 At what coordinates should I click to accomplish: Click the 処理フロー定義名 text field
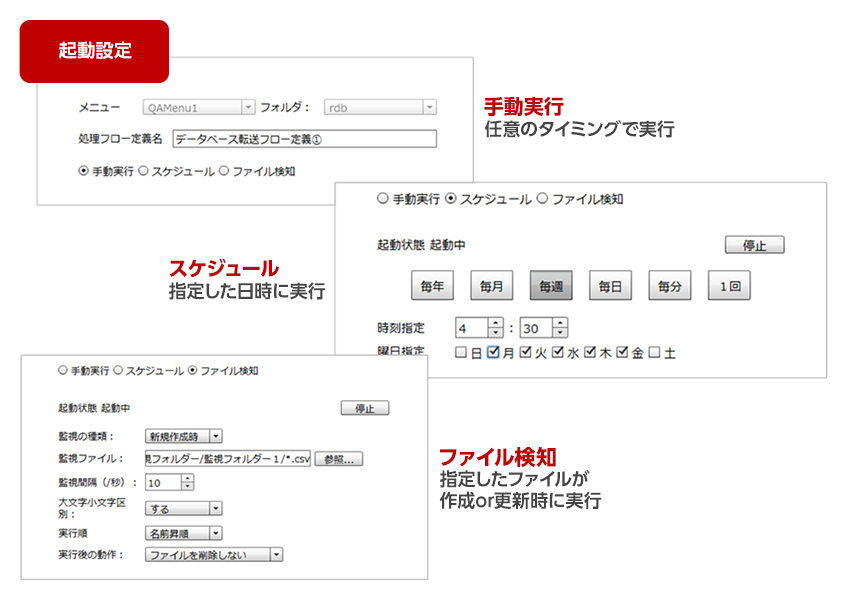click(304, 139)
